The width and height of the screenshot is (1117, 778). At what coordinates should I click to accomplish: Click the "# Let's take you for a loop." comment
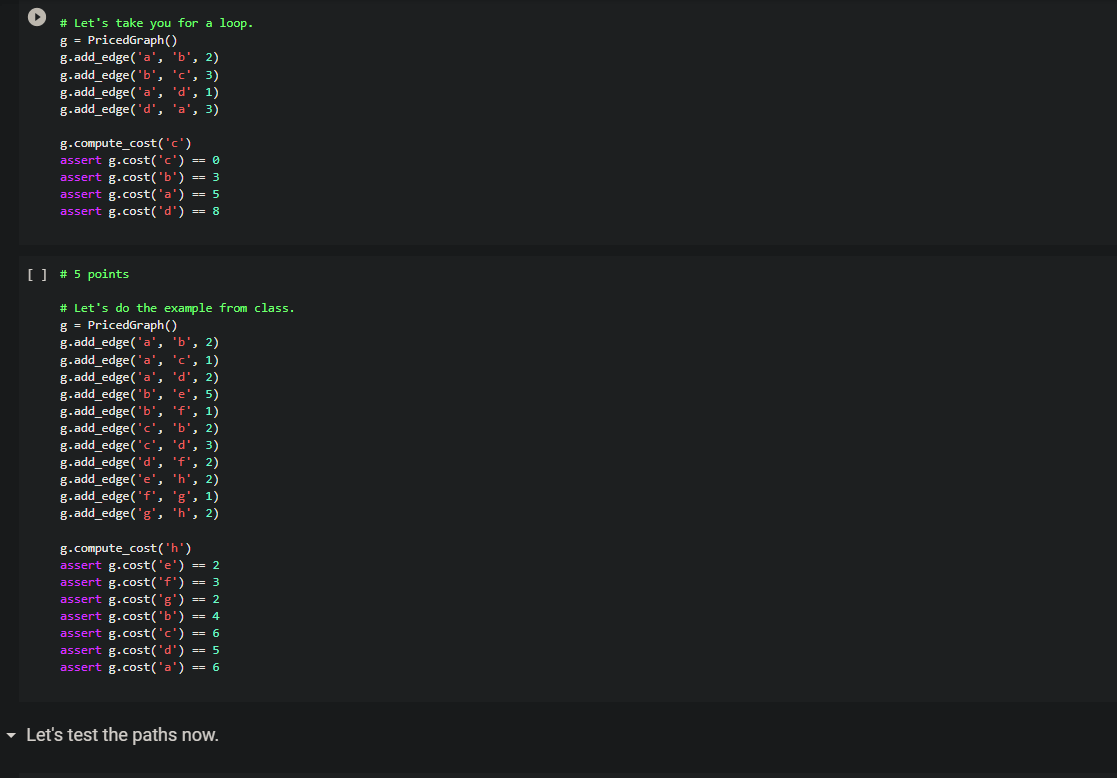point(156,23)
